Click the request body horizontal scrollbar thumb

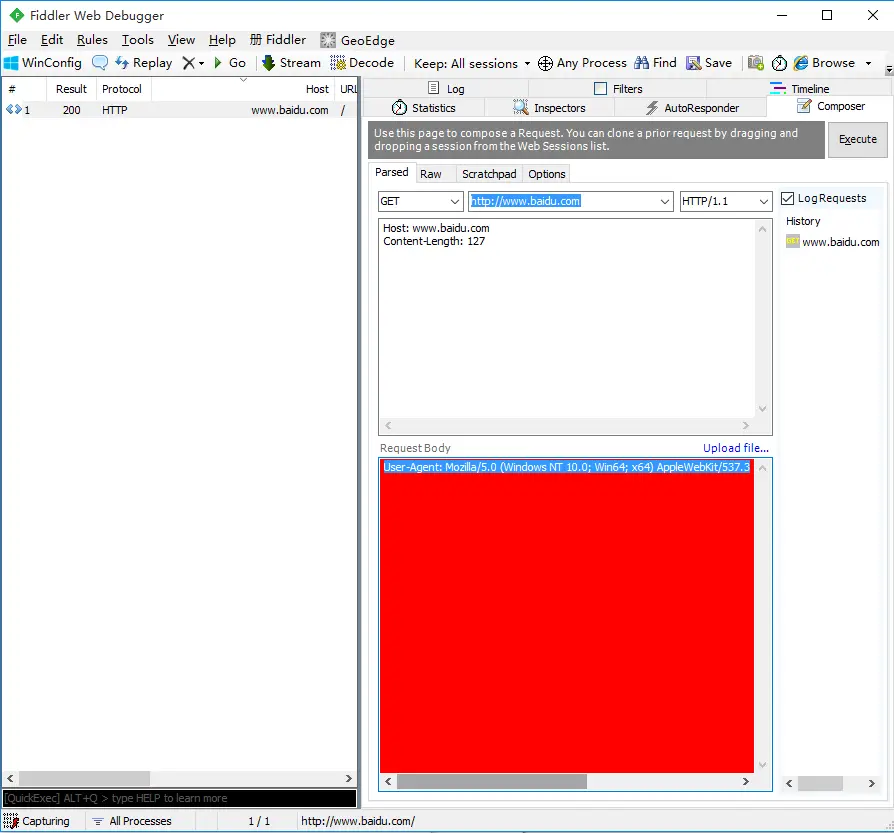click(x=492, y=782)
